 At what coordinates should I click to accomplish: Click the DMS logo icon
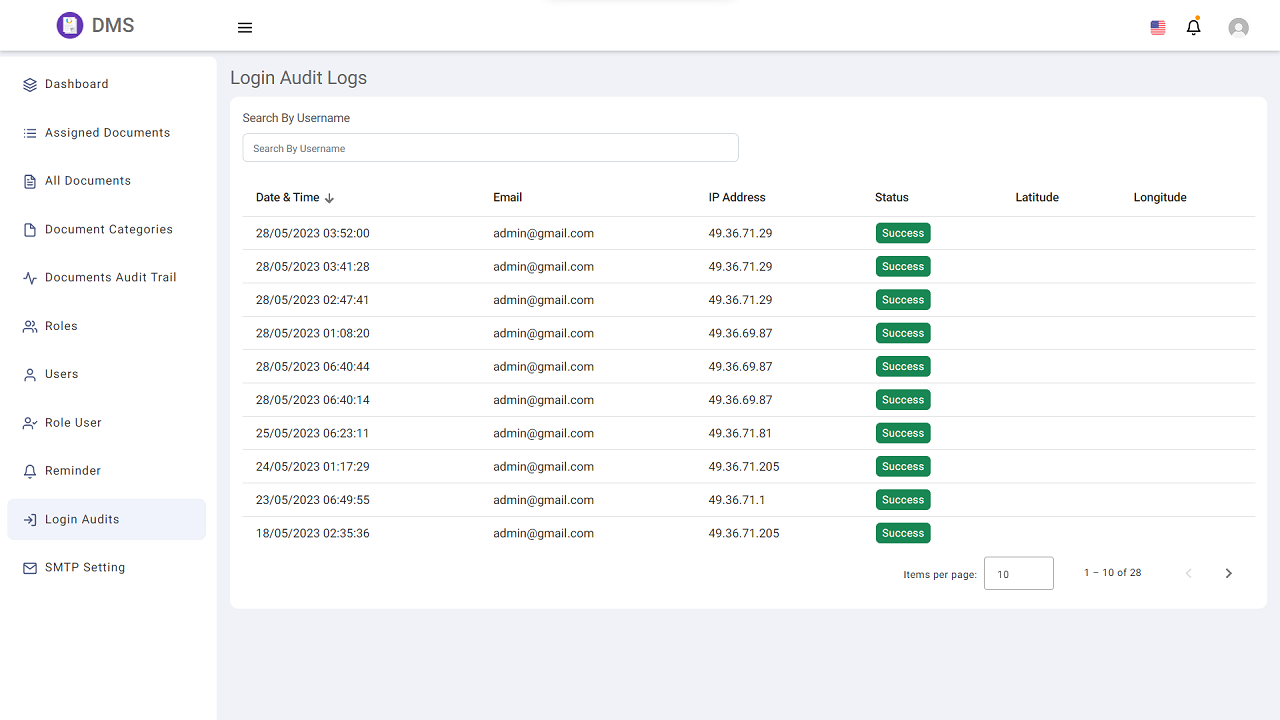click(x=69, y=26)
